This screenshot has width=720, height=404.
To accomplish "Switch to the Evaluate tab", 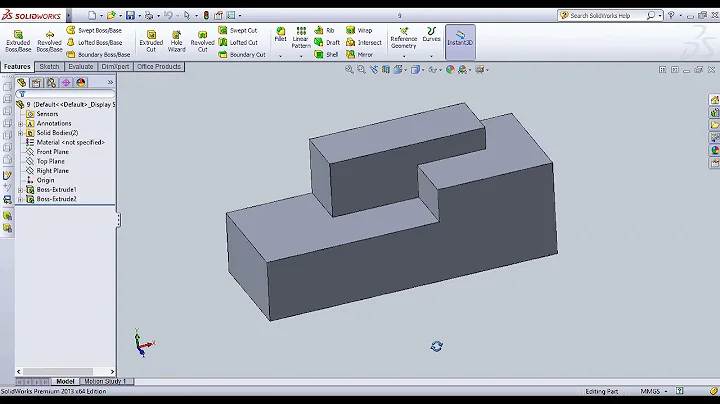I will [x=81, y=67].
